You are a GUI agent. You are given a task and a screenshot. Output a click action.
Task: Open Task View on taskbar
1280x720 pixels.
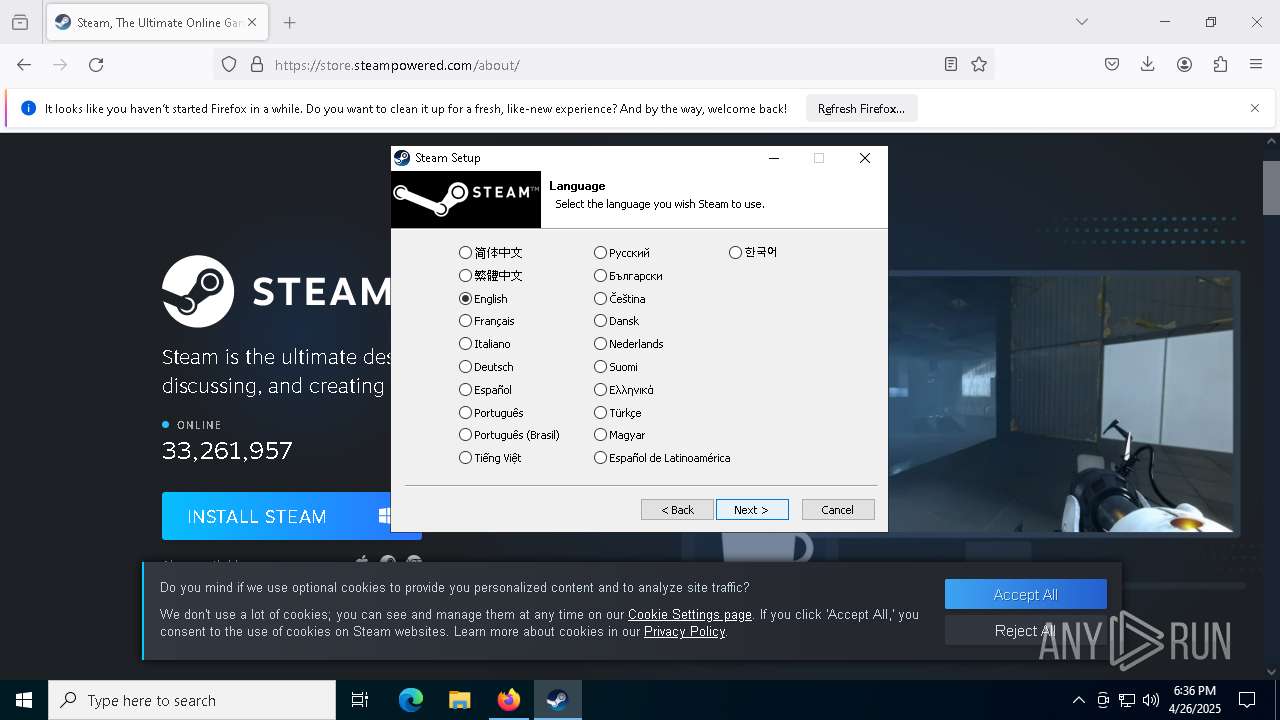360,700
